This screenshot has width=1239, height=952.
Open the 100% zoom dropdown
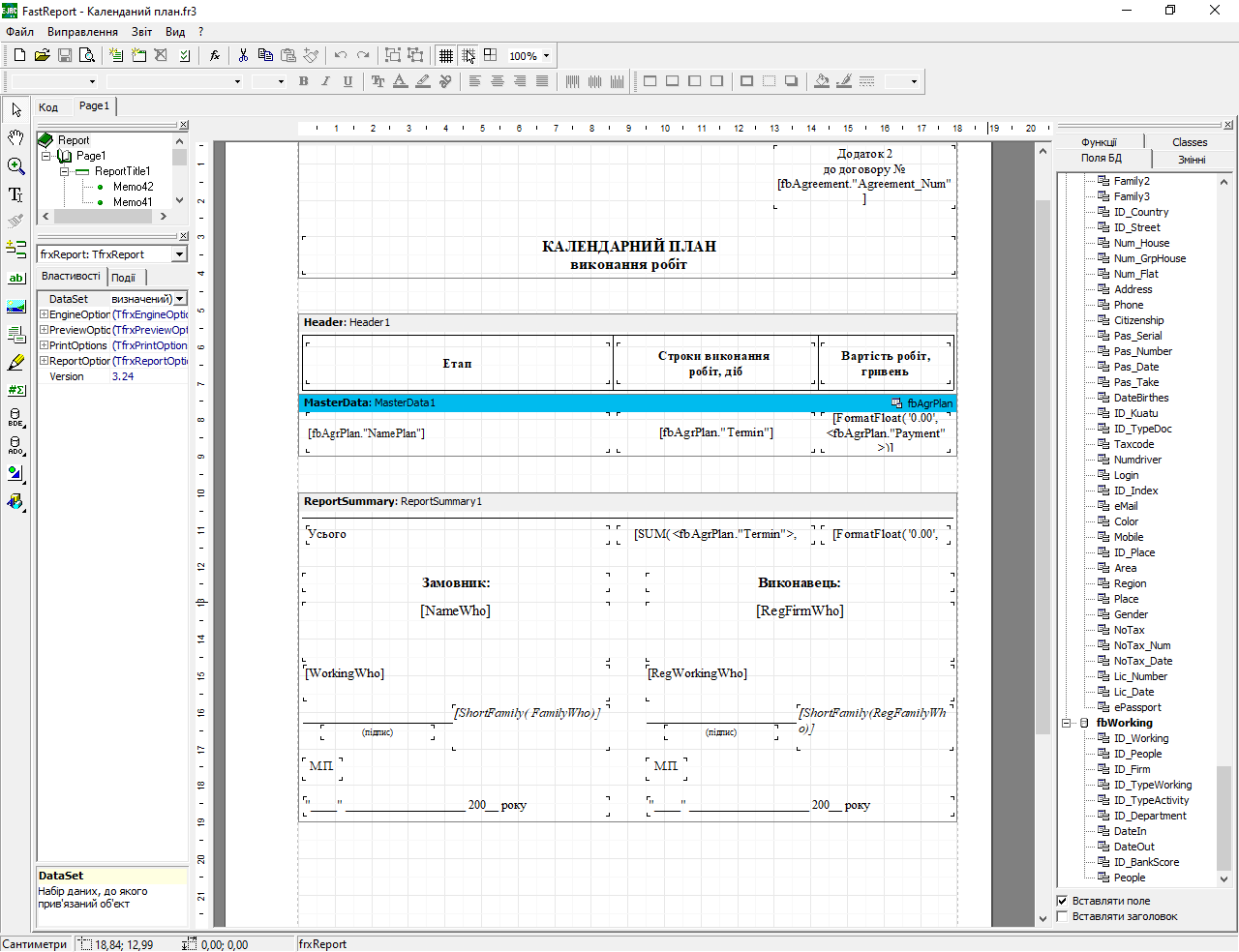[x=546, y=56]
